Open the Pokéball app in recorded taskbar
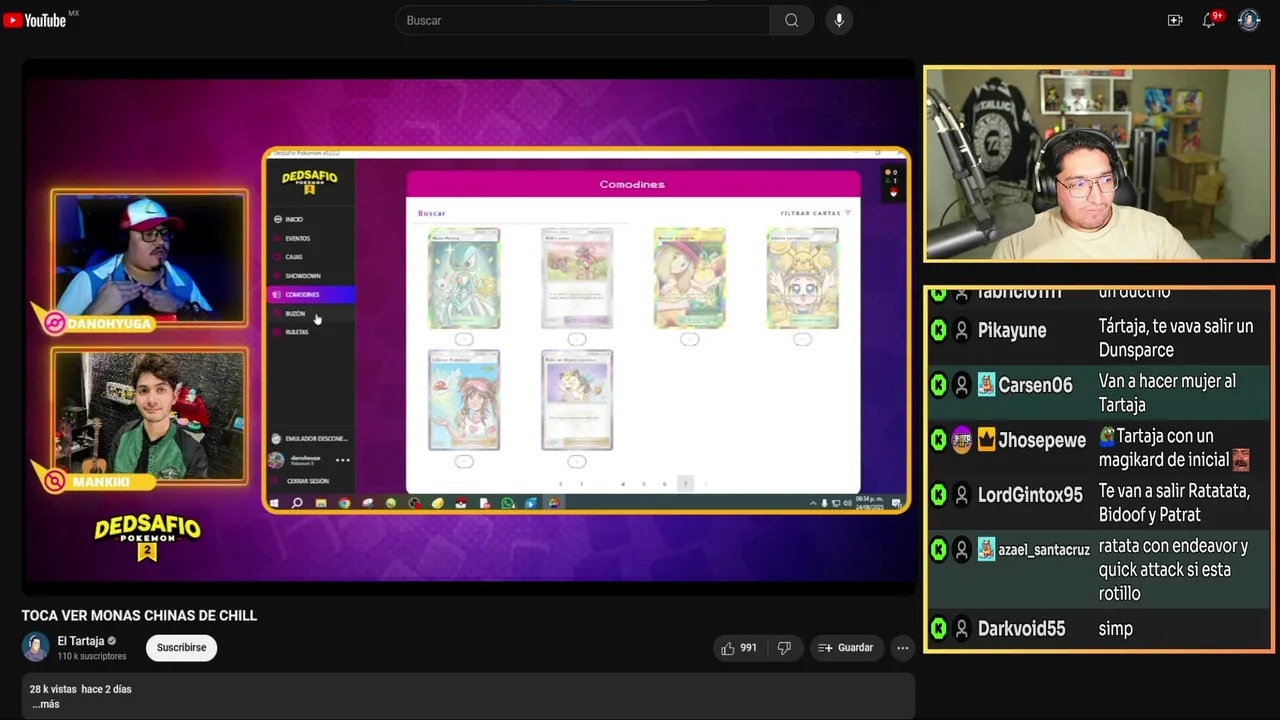1280x720 pixels. (x=461, y=503)
